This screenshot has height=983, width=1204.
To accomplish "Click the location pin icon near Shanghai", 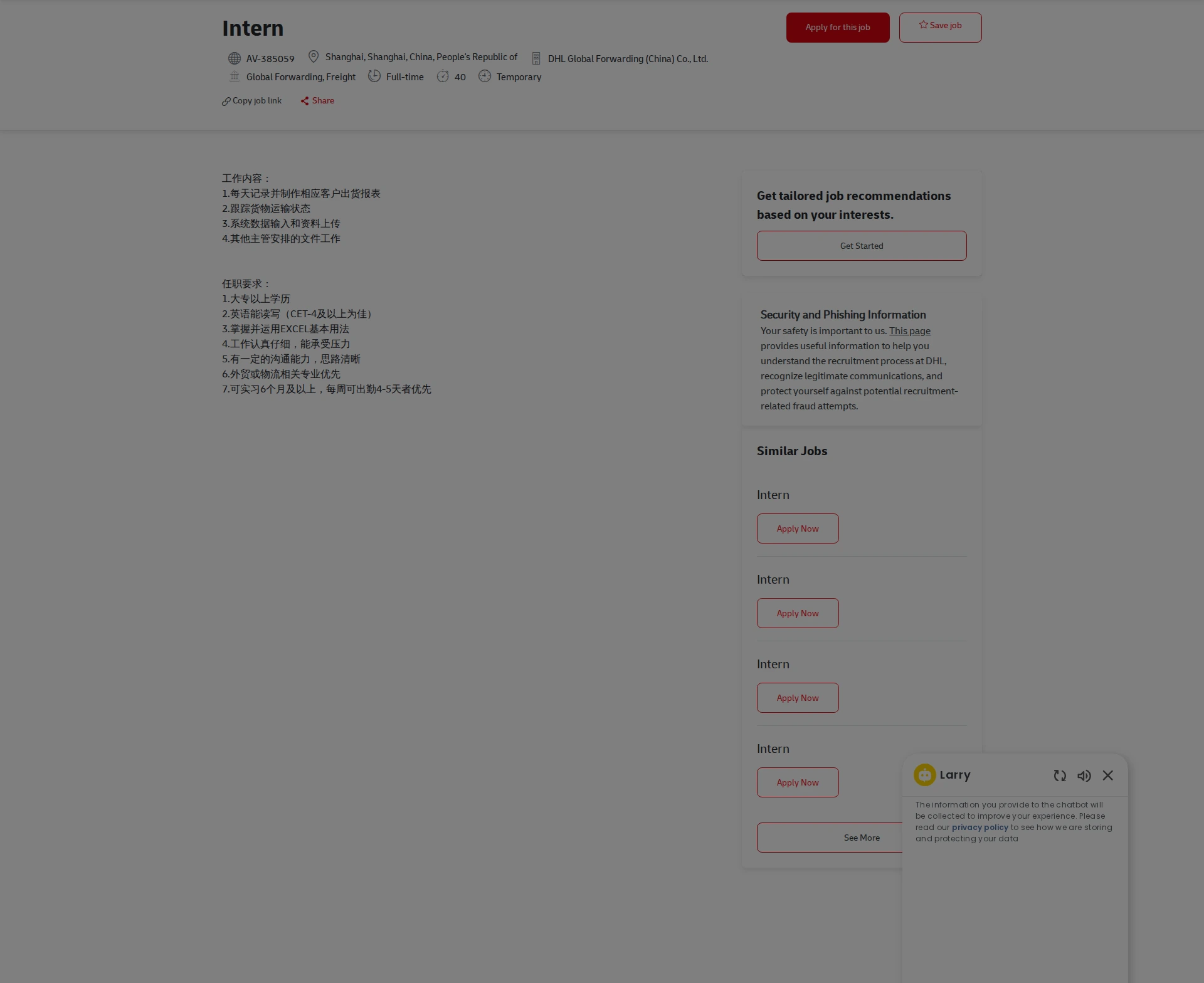I will [x=314, y=56].
